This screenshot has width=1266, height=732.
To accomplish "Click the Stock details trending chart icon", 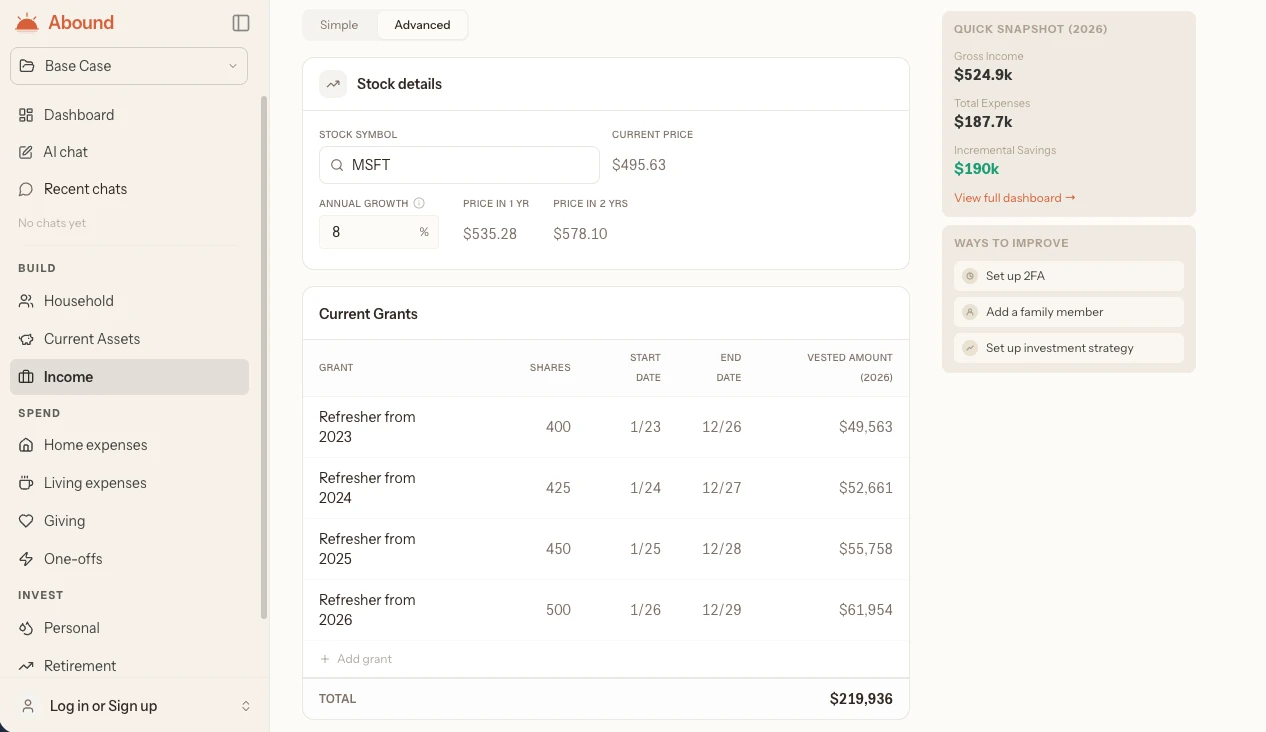I will click(333, 84).
